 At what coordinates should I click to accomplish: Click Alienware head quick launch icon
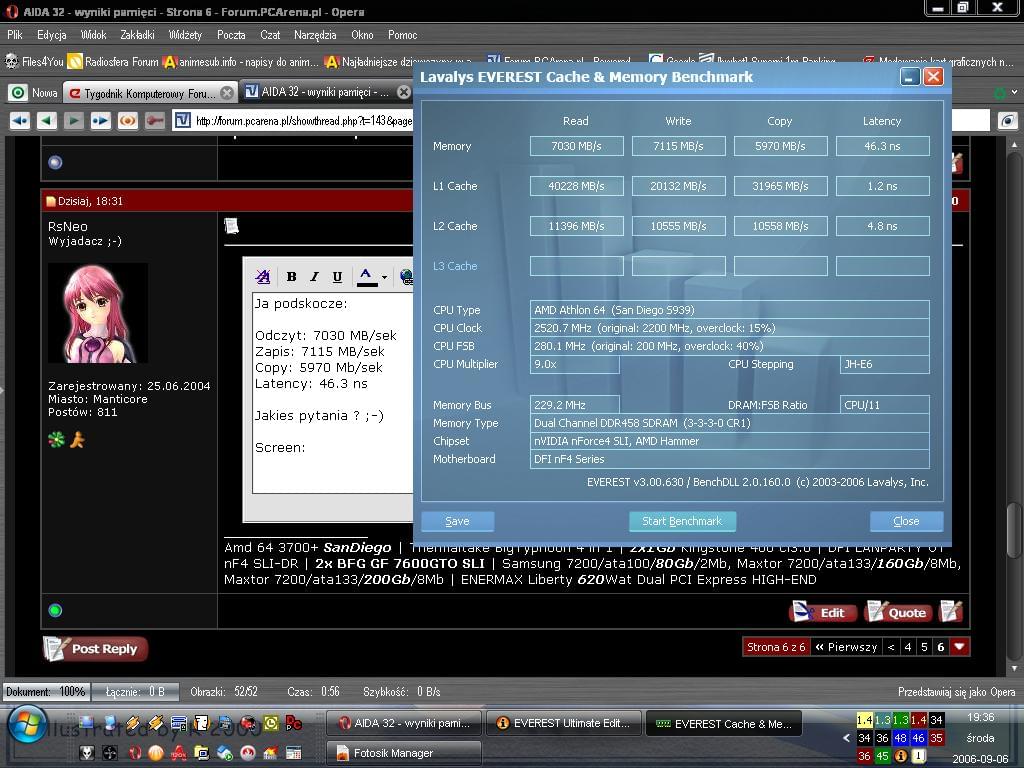tap(86, 753)
